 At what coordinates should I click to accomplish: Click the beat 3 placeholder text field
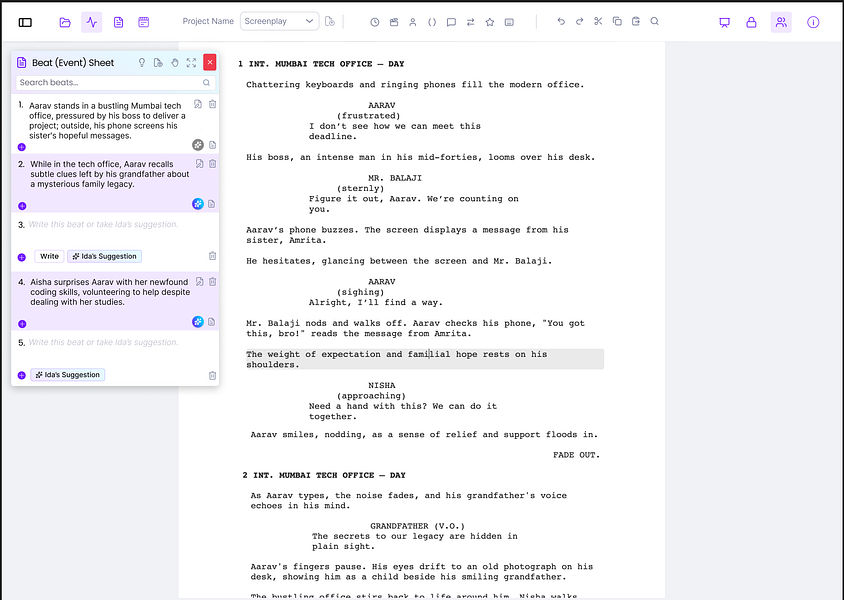[103, 224]
